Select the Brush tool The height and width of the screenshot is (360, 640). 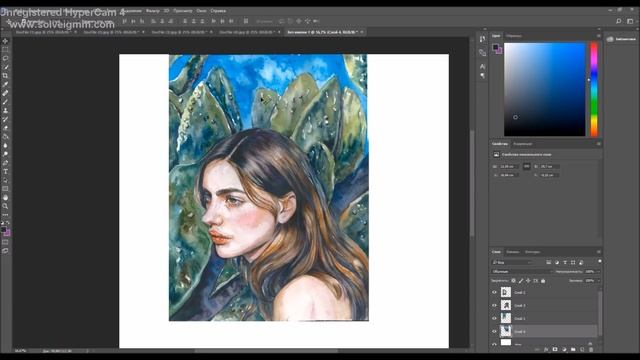pos(5,102)
